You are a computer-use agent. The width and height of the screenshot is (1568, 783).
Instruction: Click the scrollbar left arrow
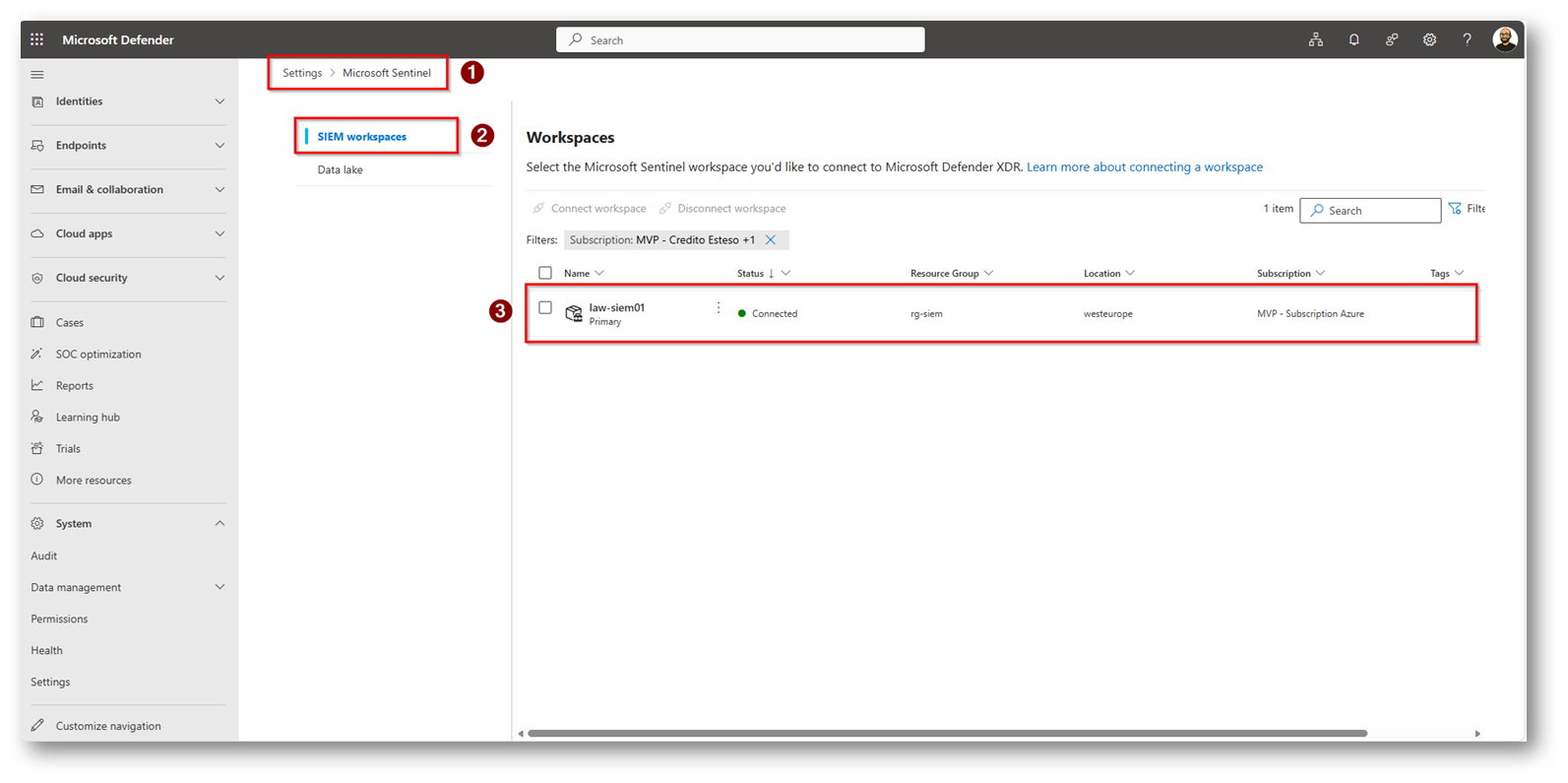pos(521,734)
